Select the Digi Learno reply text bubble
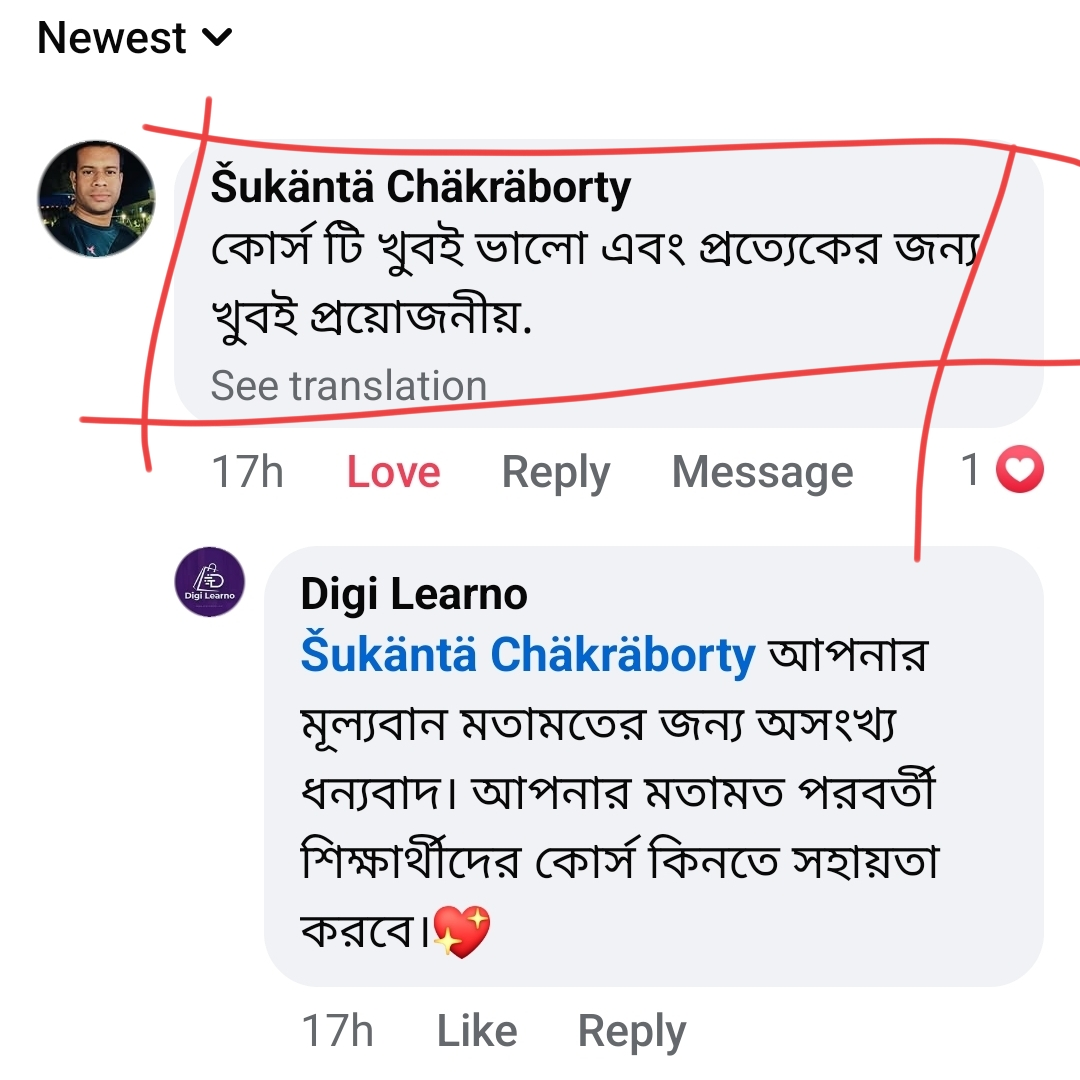Image resolution: width=1080 pixels, height=1080 pixels. click(x=654, y=766)
